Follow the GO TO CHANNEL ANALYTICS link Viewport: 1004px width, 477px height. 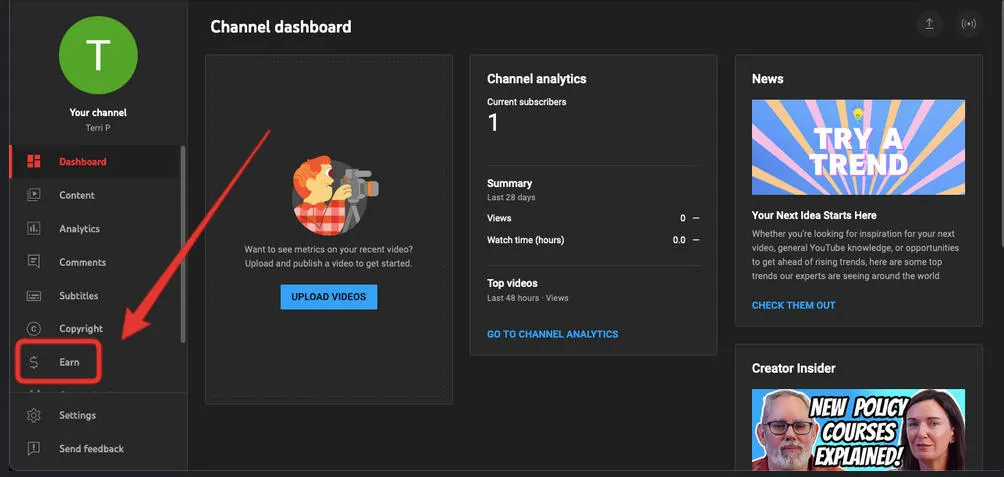553,334
